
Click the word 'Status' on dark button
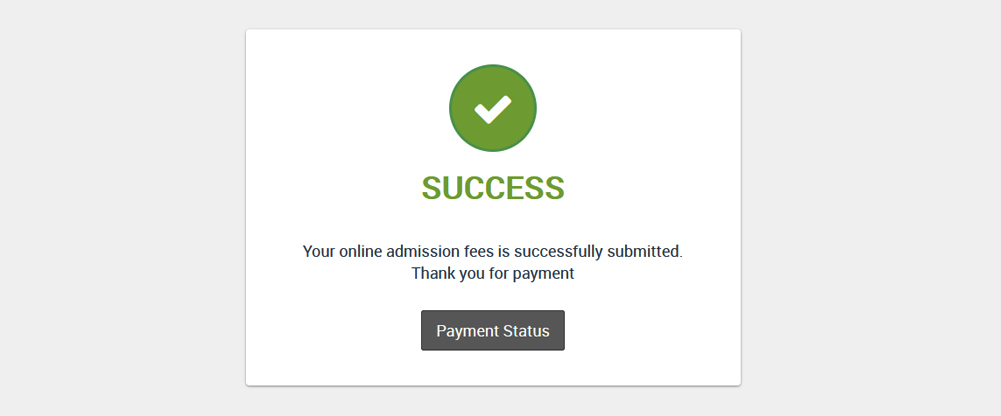pos(526,331)
